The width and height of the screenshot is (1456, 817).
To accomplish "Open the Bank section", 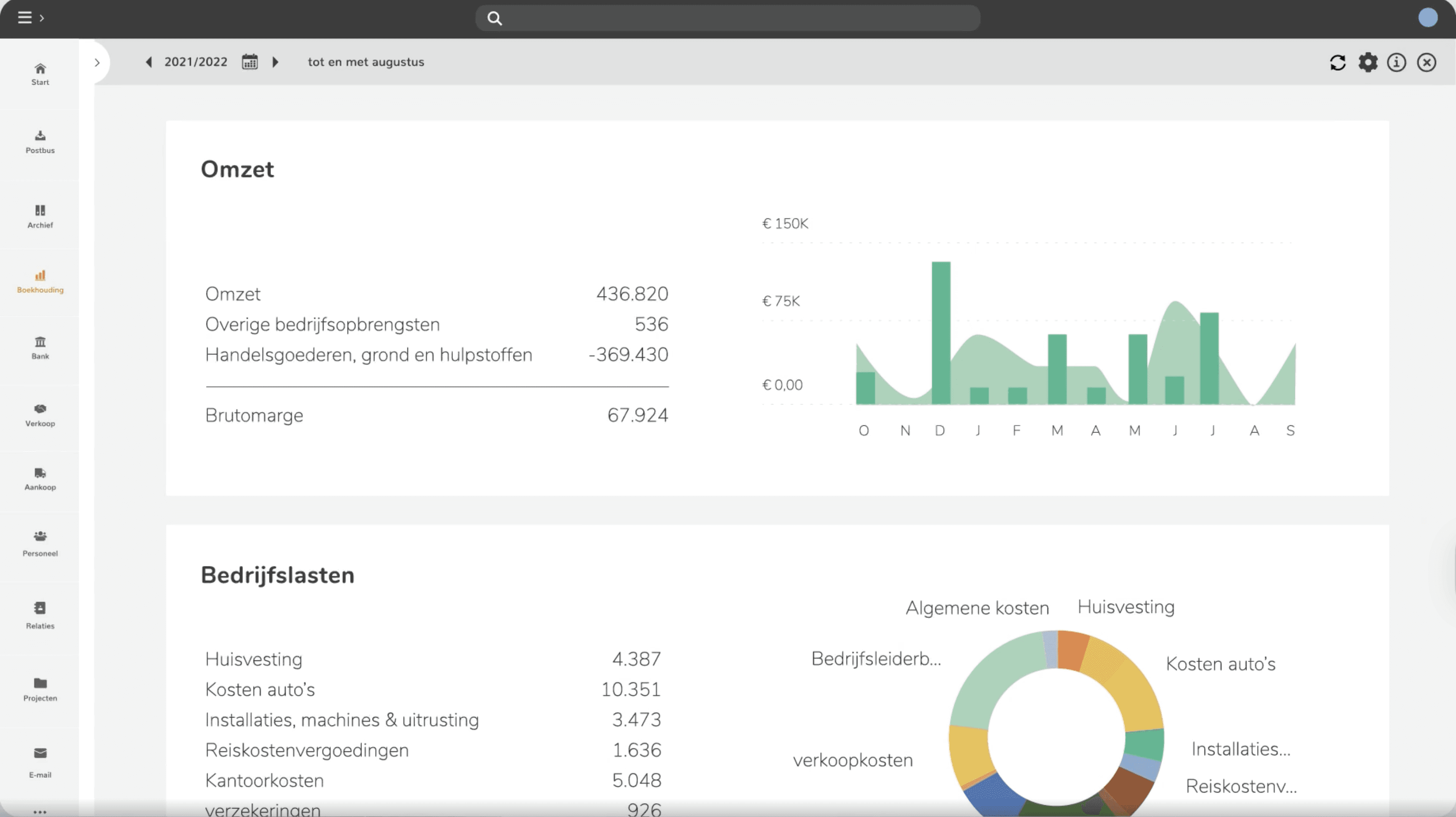I will coord(40,347).
